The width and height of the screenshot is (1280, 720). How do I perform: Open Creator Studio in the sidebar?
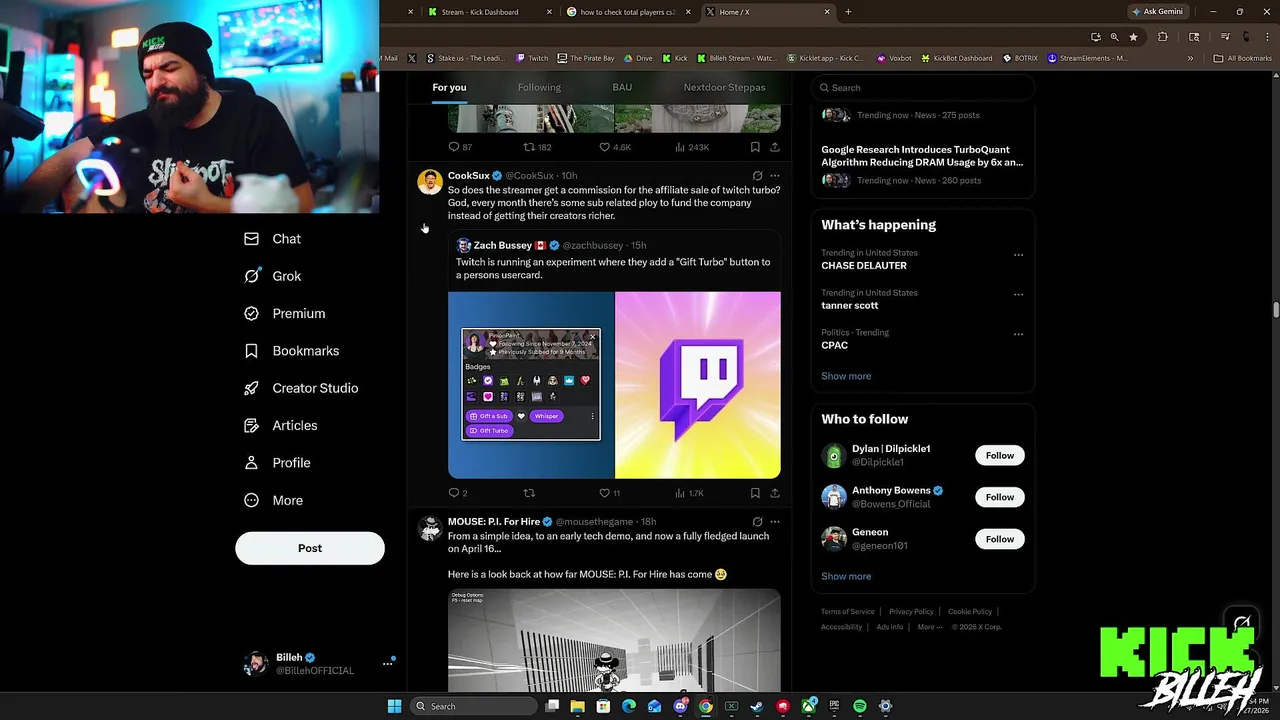[x=301, y=388]
